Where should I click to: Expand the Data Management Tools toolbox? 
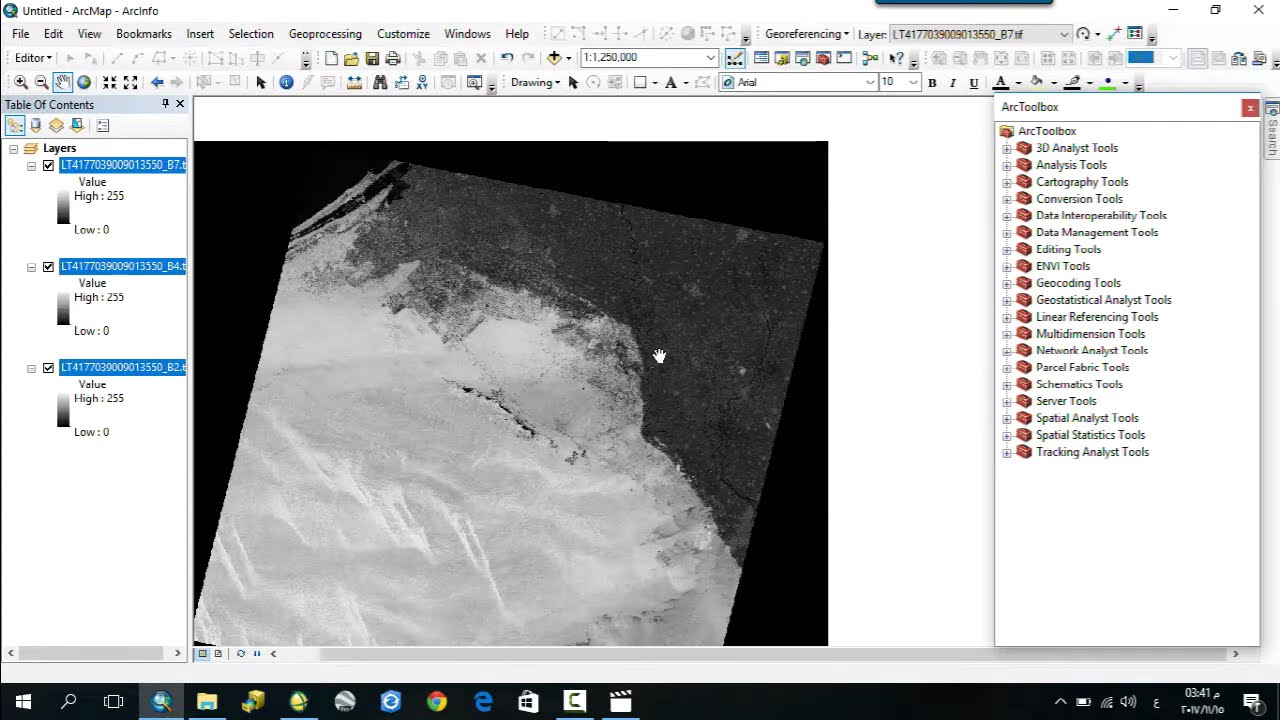pyautogui.click(x=1007, y=232)
